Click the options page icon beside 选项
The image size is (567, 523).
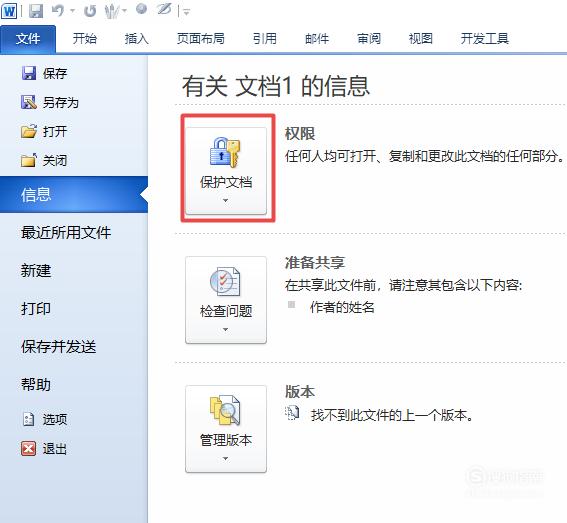click(29, 419)
